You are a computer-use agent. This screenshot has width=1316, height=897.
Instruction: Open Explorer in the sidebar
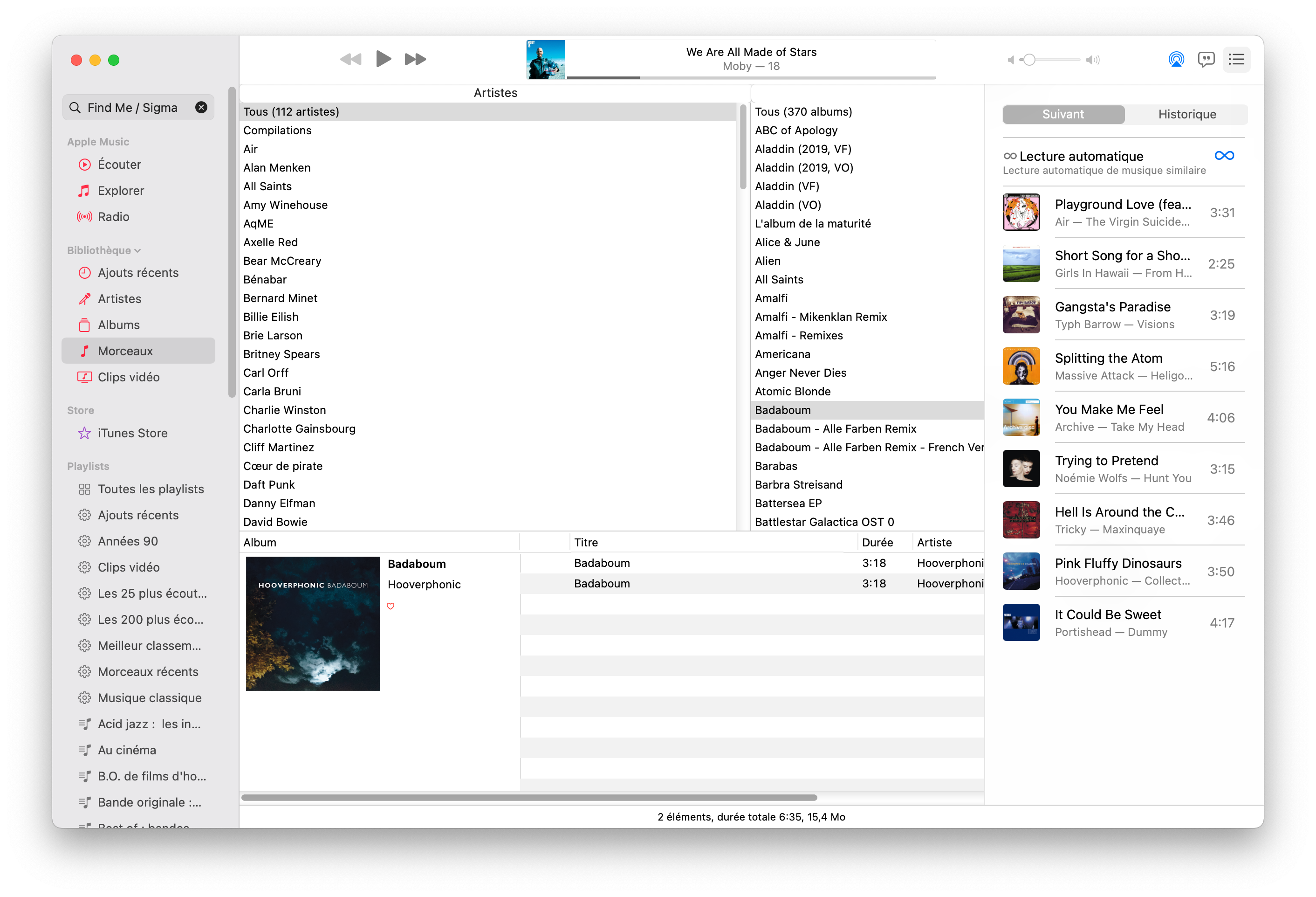[x=137, y=190]
